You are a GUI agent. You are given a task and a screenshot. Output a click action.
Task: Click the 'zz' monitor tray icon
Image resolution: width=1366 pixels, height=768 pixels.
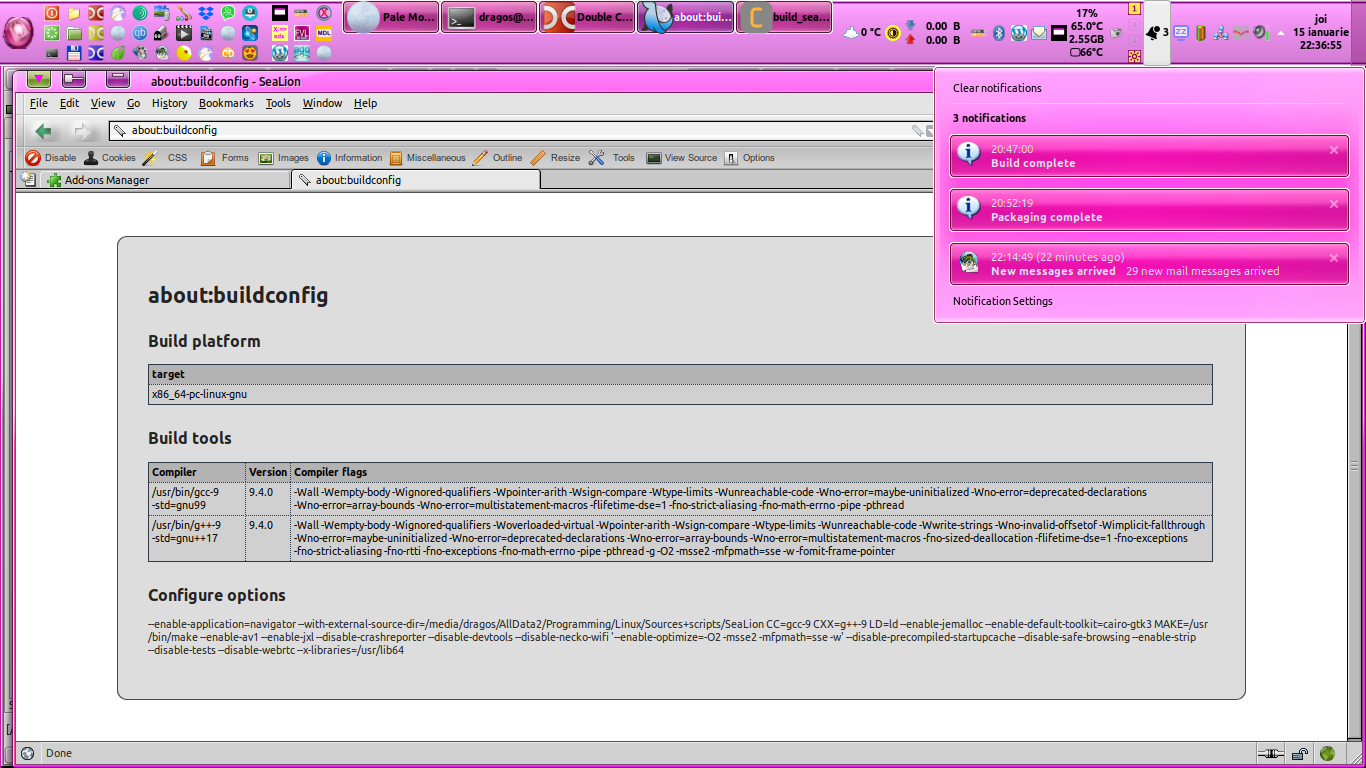point(1181,32)
